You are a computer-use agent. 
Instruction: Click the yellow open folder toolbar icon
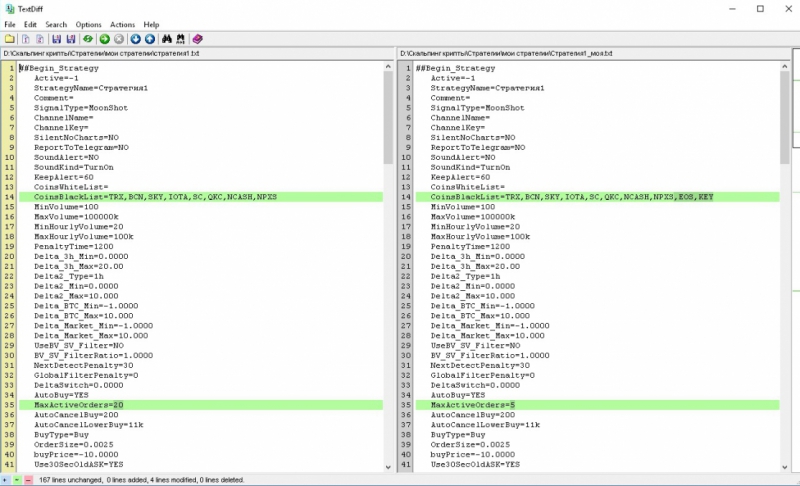(x=10, y=39)
